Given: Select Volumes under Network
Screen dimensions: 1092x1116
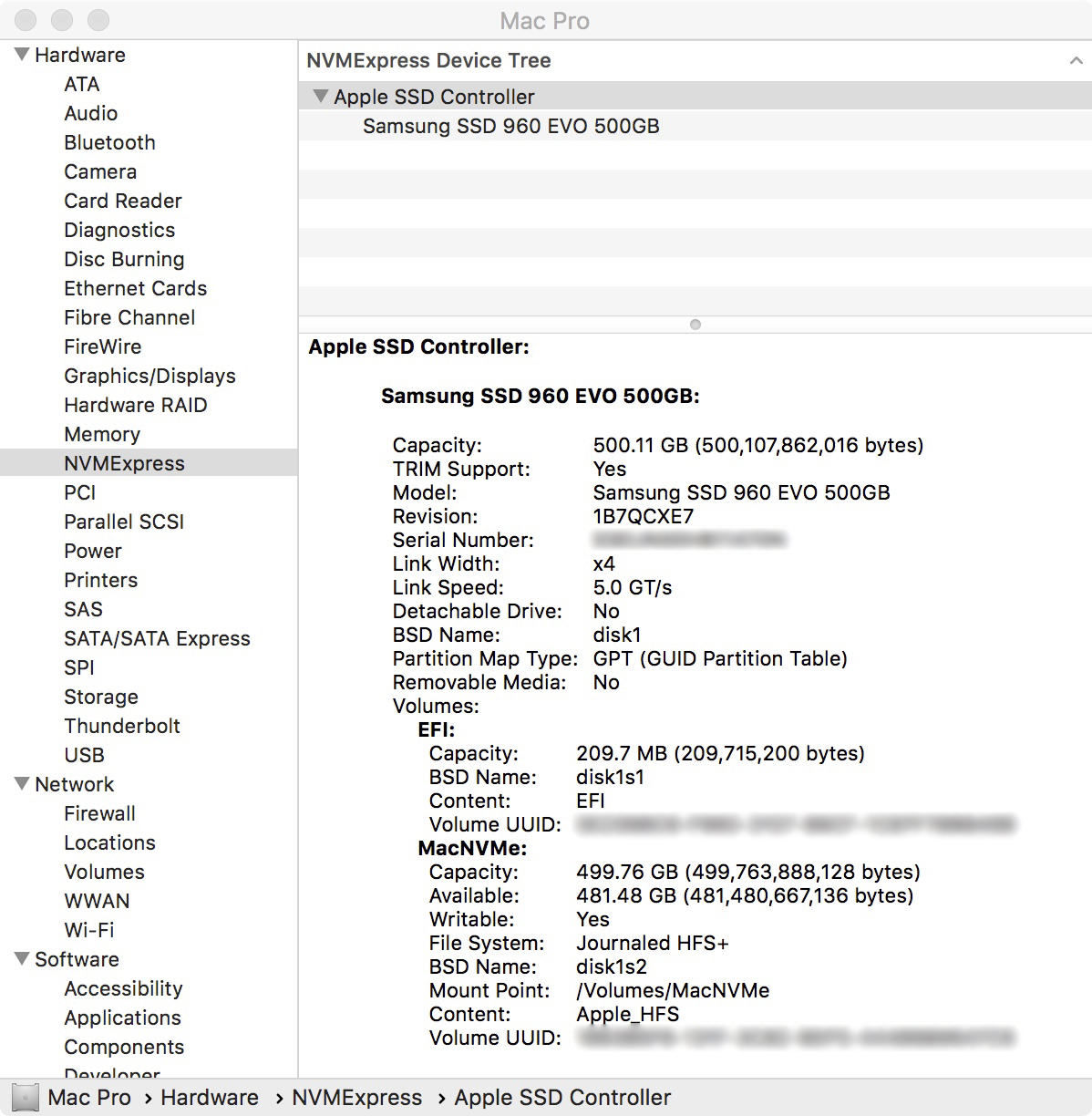Looking at the screenshot, I should click(x=104, y=872).
